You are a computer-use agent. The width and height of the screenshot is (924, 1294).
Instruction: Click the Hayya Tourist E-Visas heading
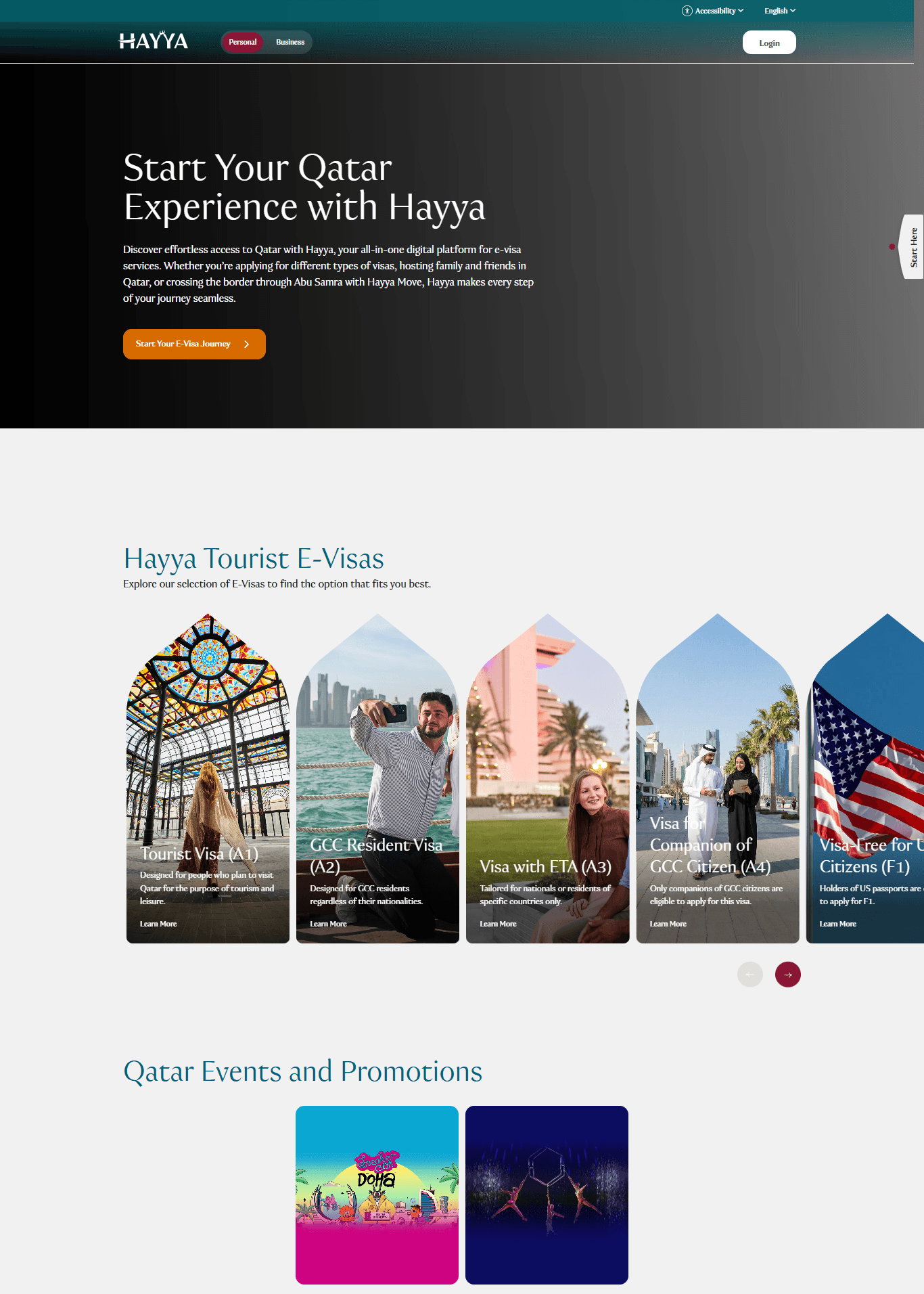pyautogui.click(x=254, y=559)
